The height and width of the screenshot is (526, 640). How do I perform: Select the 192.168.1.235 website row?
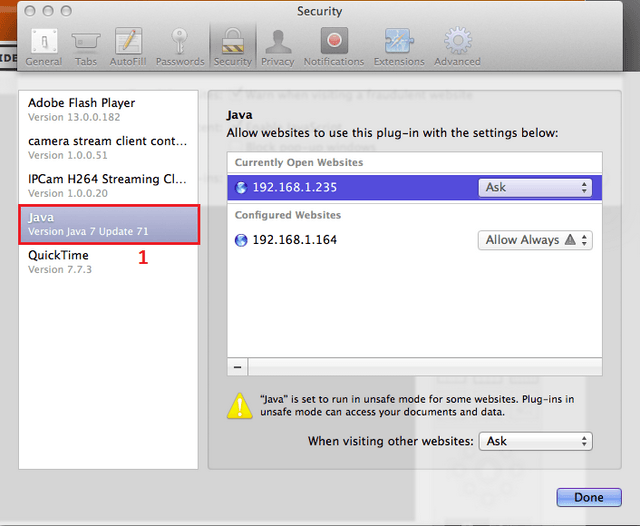click(414, 187)
